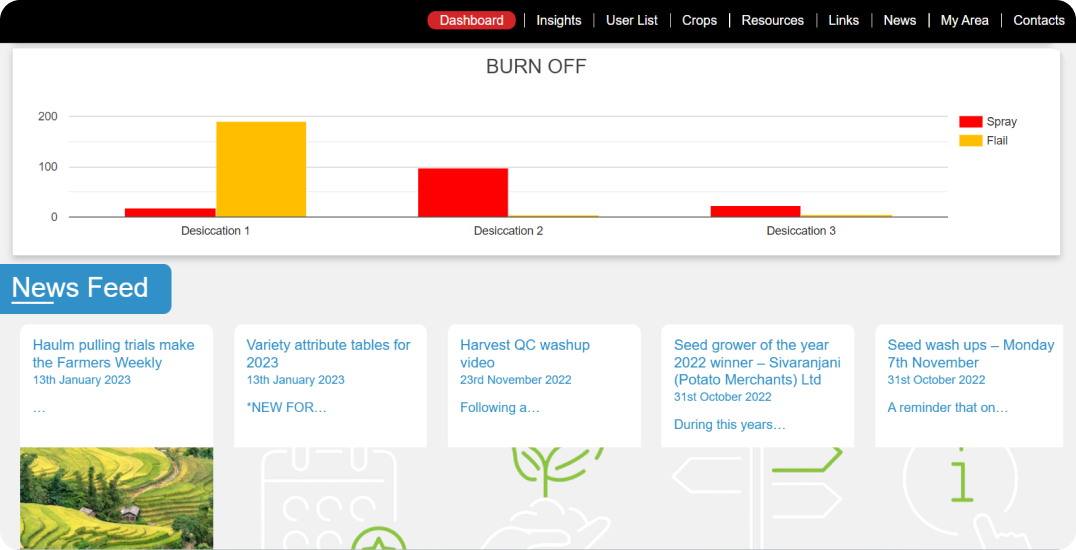Open the Contacts page
Viewport: 1076px width, 550px height.
(1038, 20)
